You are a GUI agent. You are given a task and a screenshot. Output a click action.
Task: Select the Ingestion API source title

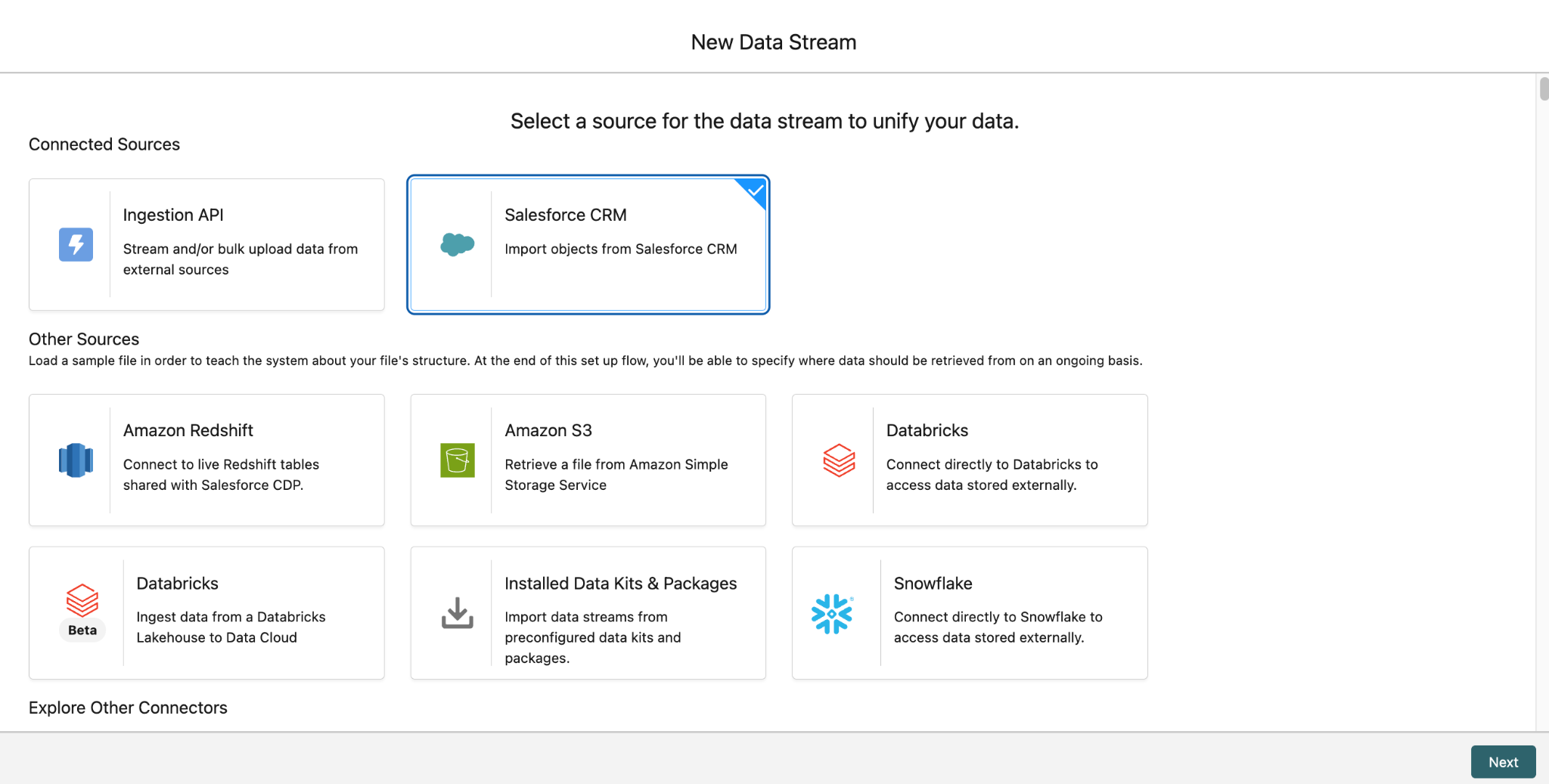point(173,215)
